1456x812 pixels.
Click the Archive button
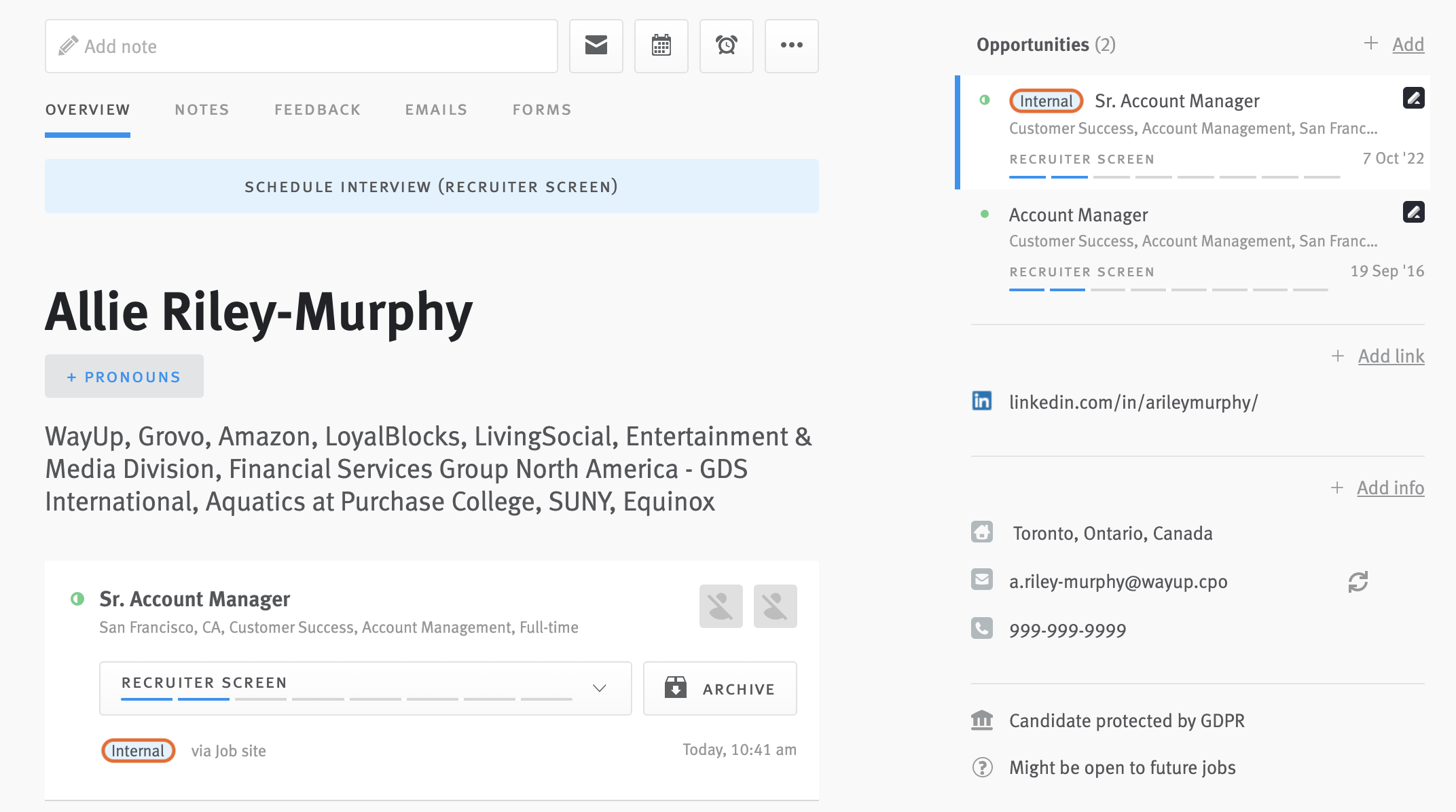tap(720, 688)
